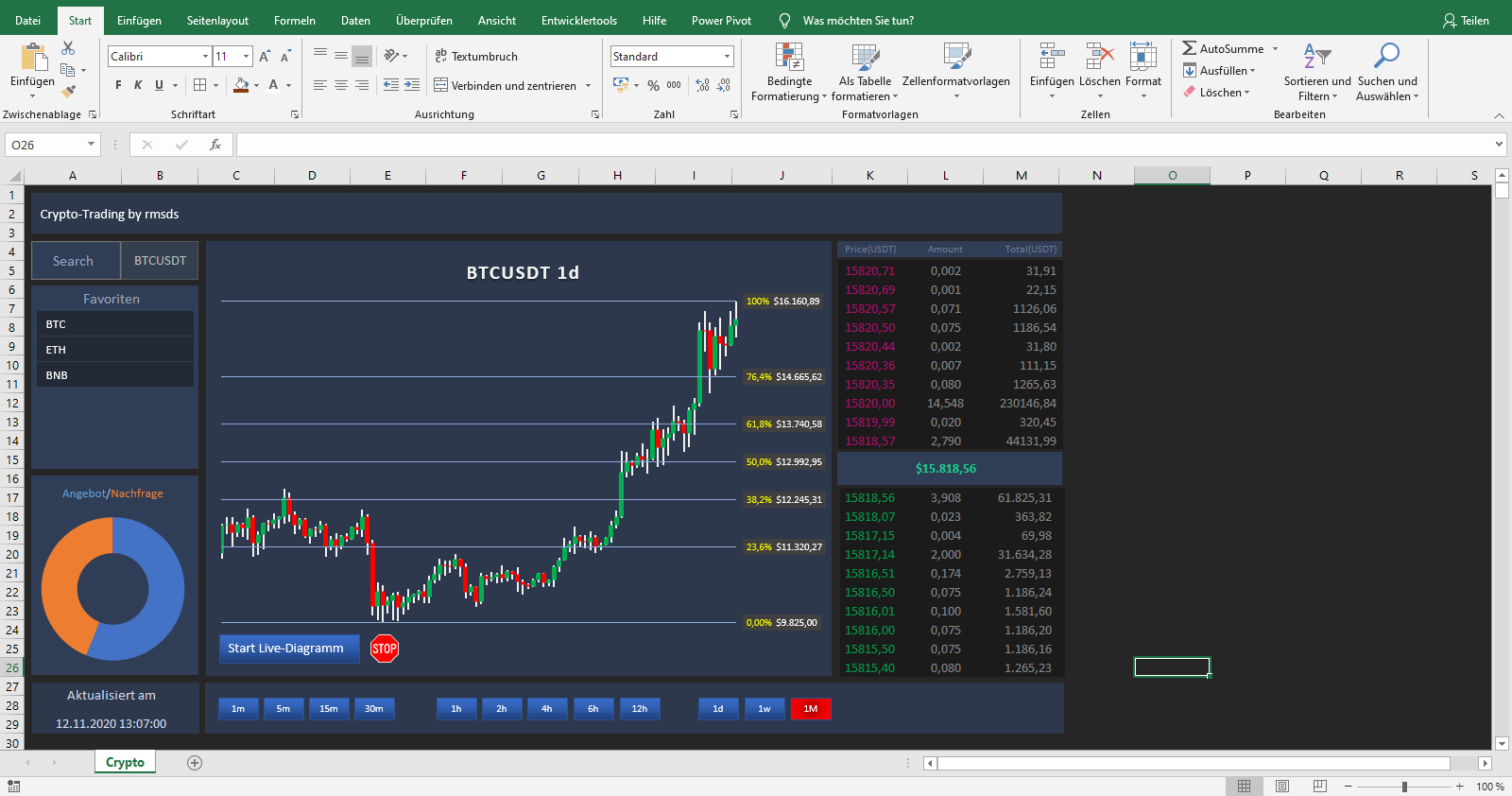Click the insert function fx icon
Viewport: 1512px width, 796px height.
[215, 145]
